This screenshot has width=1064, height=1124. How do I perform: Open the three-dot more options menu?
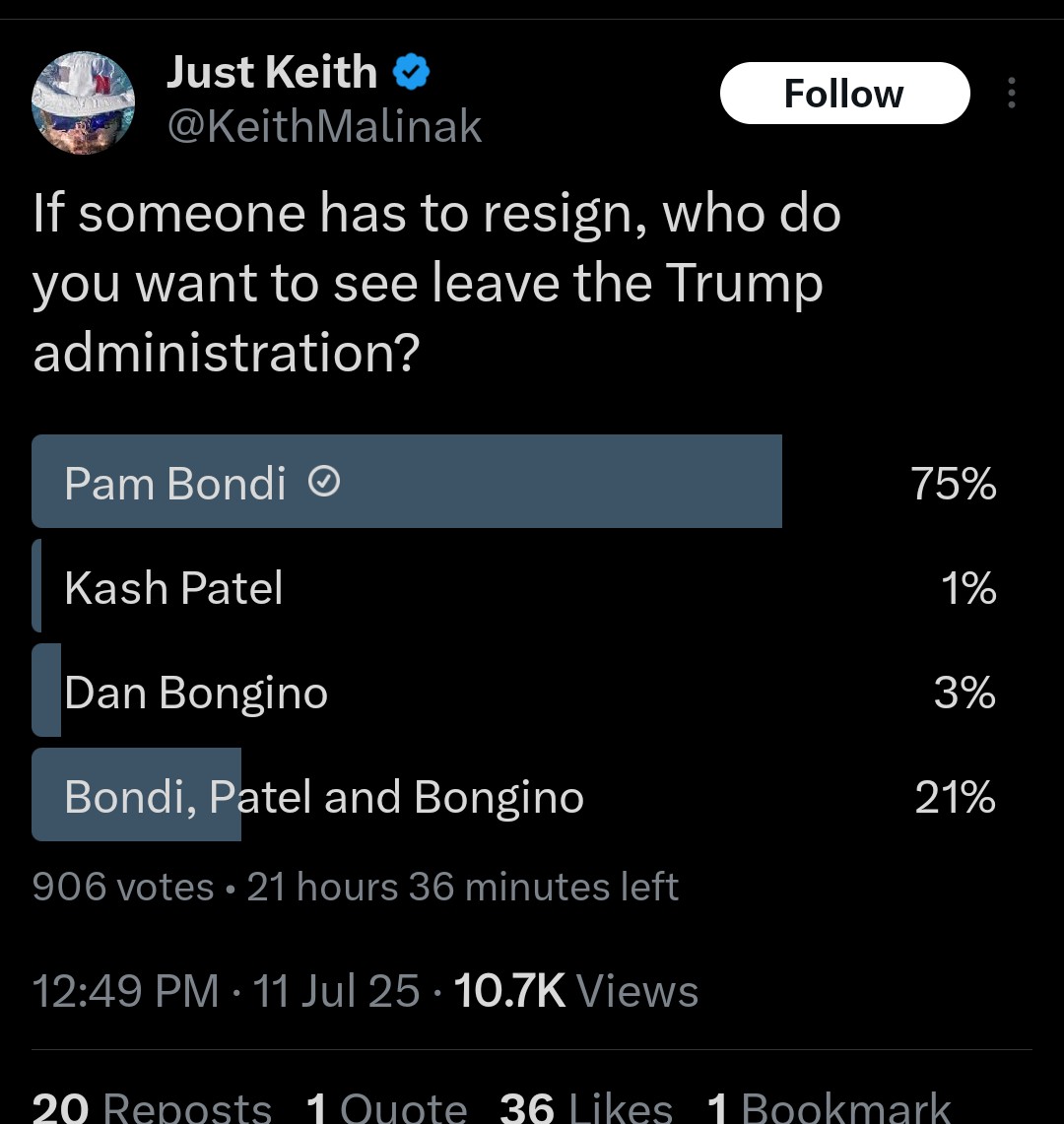(x=1012, y=94)
